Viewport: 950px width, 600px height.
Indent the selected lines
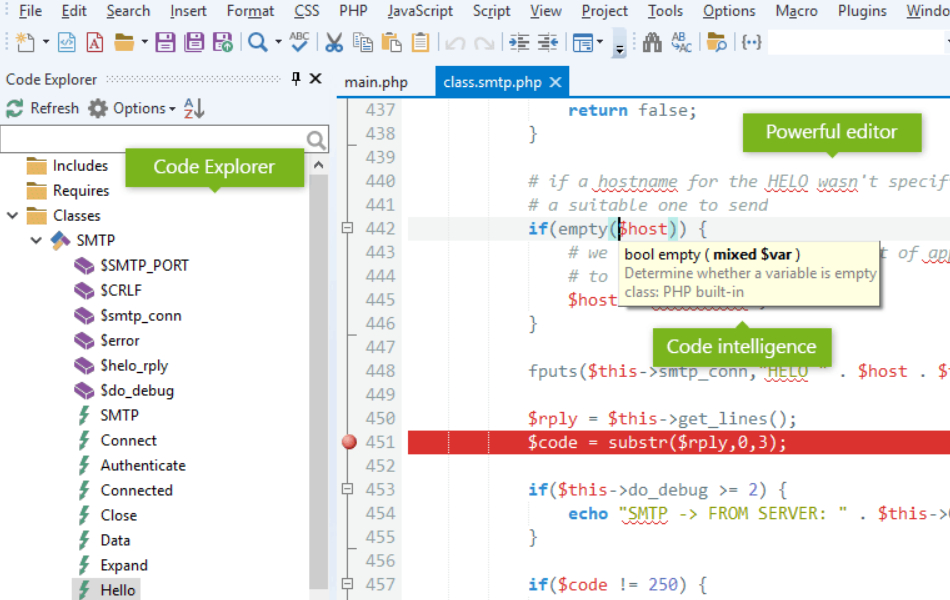pyautogui.click(x=519, y=42)
